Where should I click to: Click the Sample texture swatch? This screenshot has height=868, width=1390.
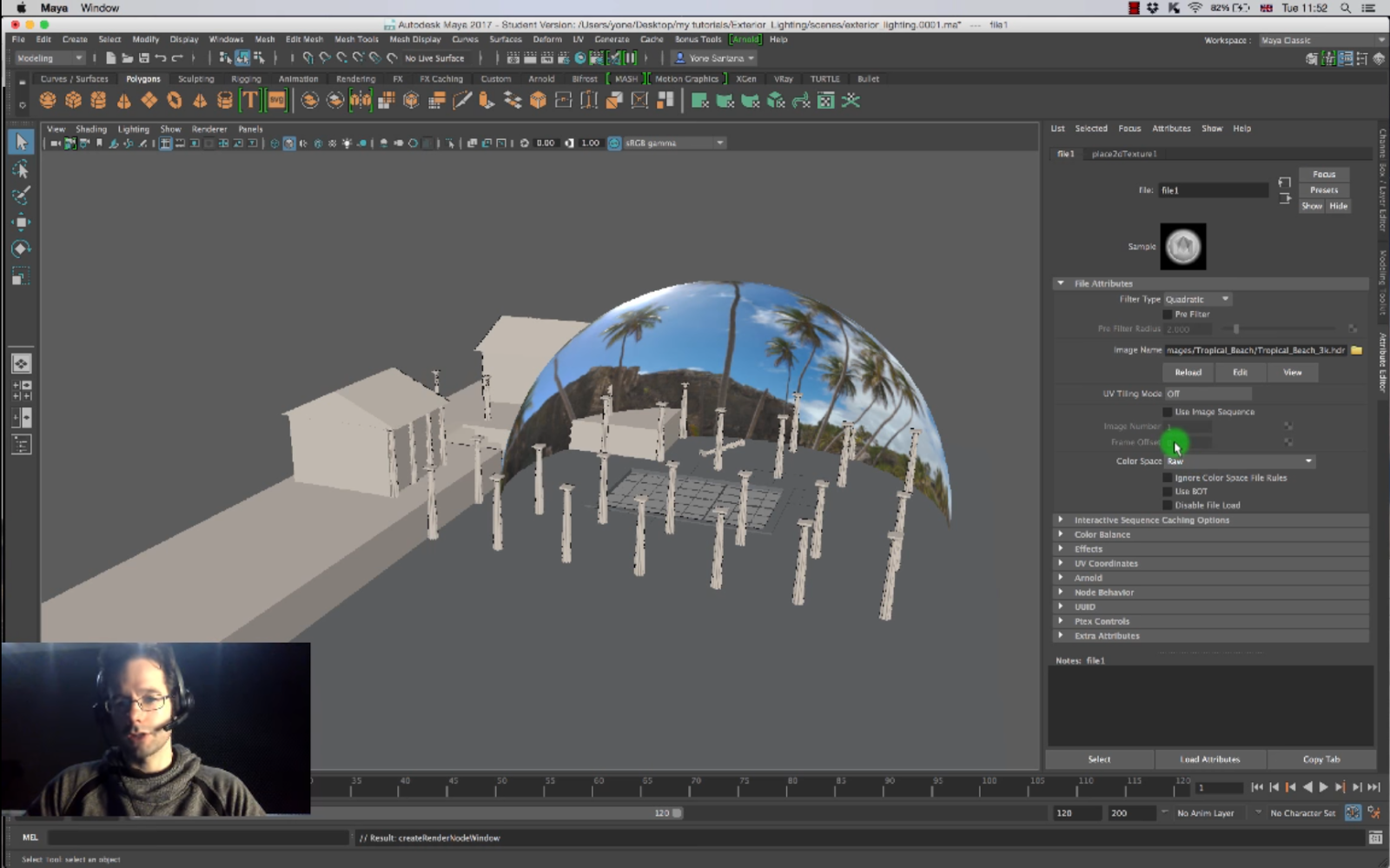(x=1182, y=247)
